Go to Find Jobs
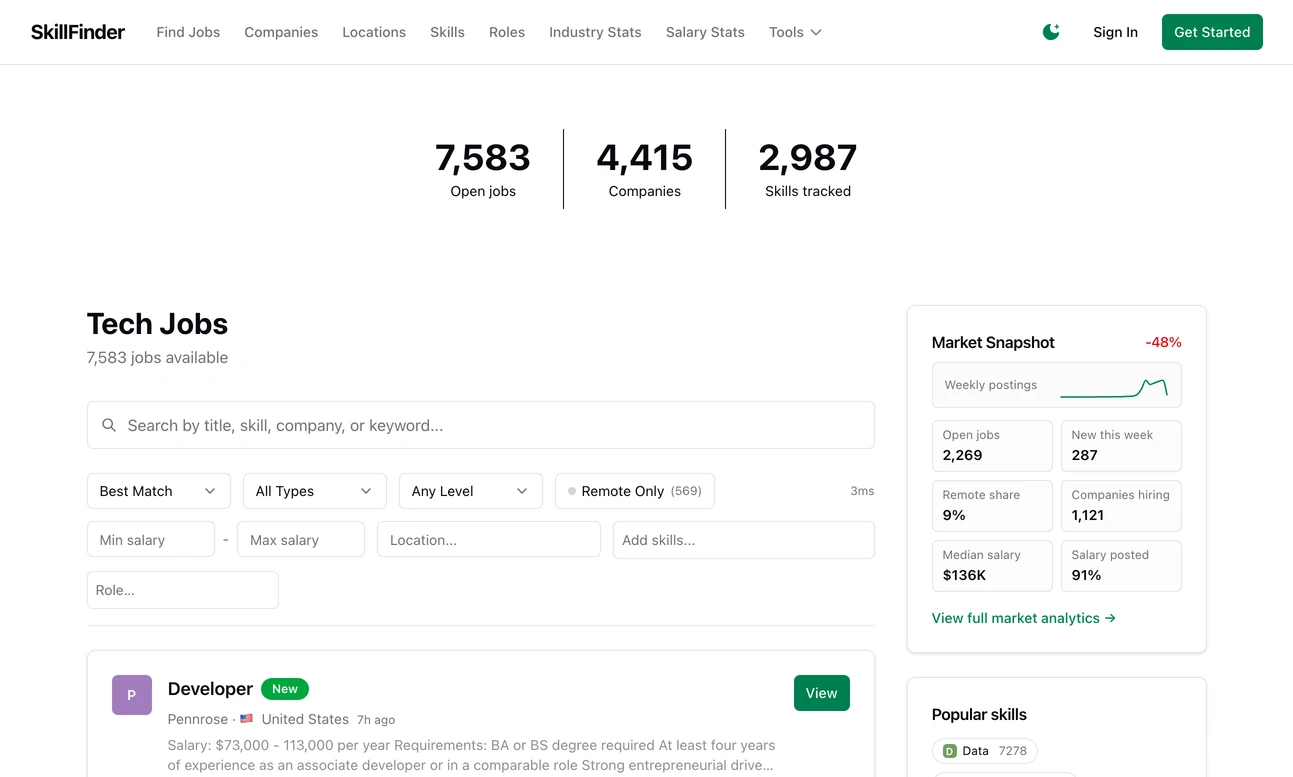 (188, 32)
